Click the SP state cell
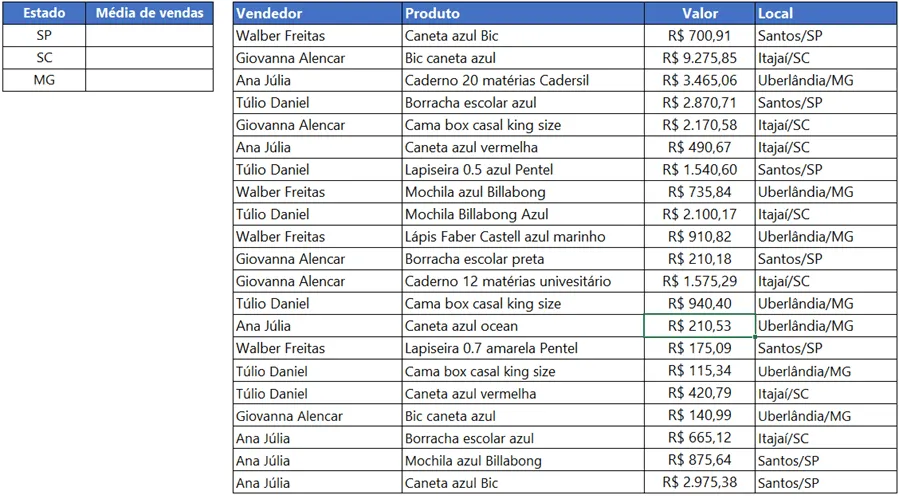899x499 pixels. pyautogui.click(x=44, y=36)
